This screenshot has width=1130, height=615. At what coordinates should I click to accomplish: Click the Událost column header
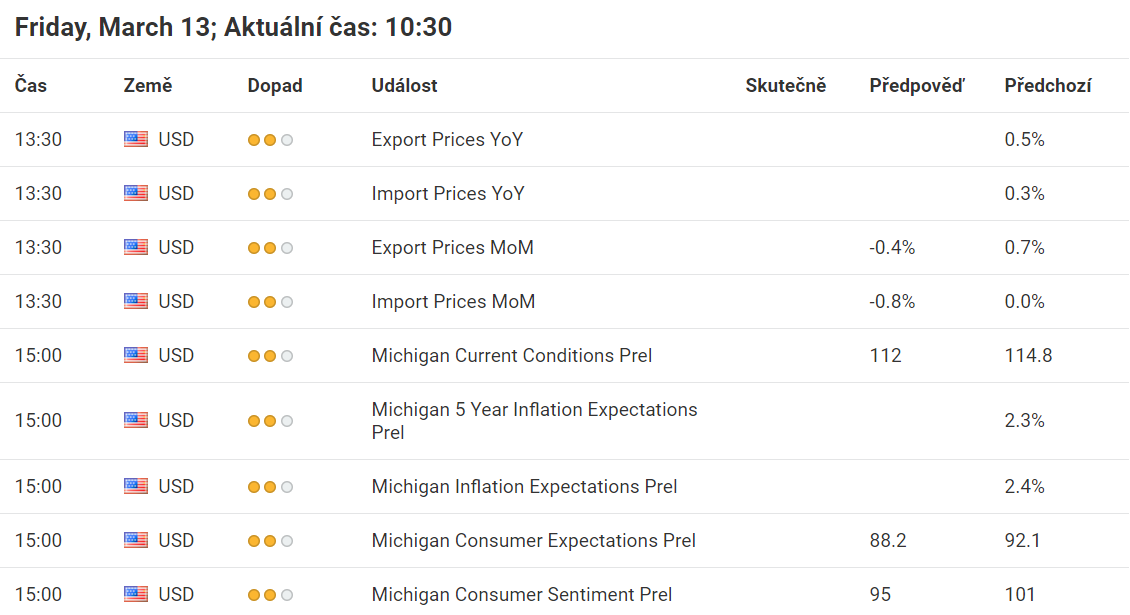(404, 85)
